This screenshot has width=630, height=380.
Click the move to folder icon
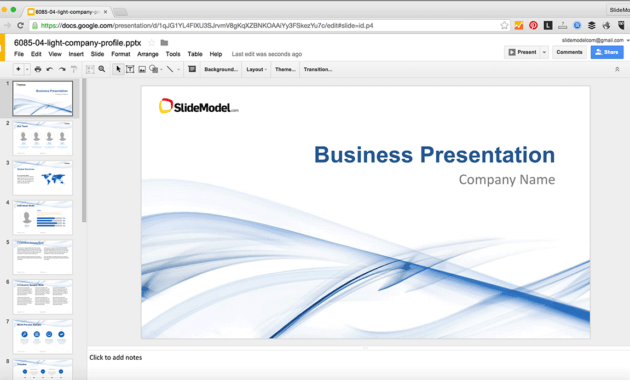click(x=164, y=43)
